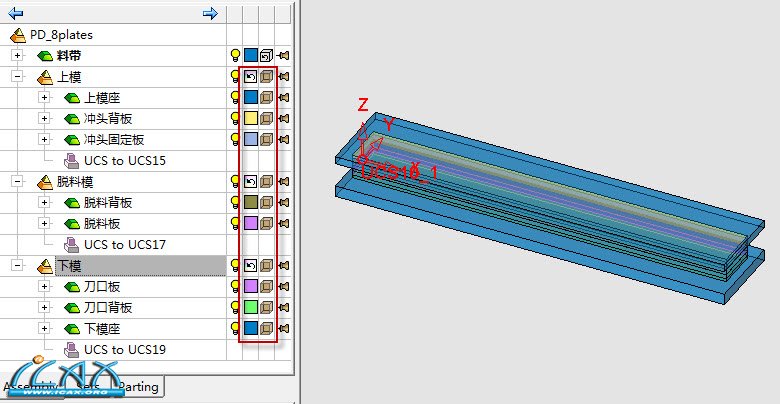Click the pin icon in the 下模座 row
The height and width of the screenshot is (404, 780).
pyautogui.click(x=283, y=328)
